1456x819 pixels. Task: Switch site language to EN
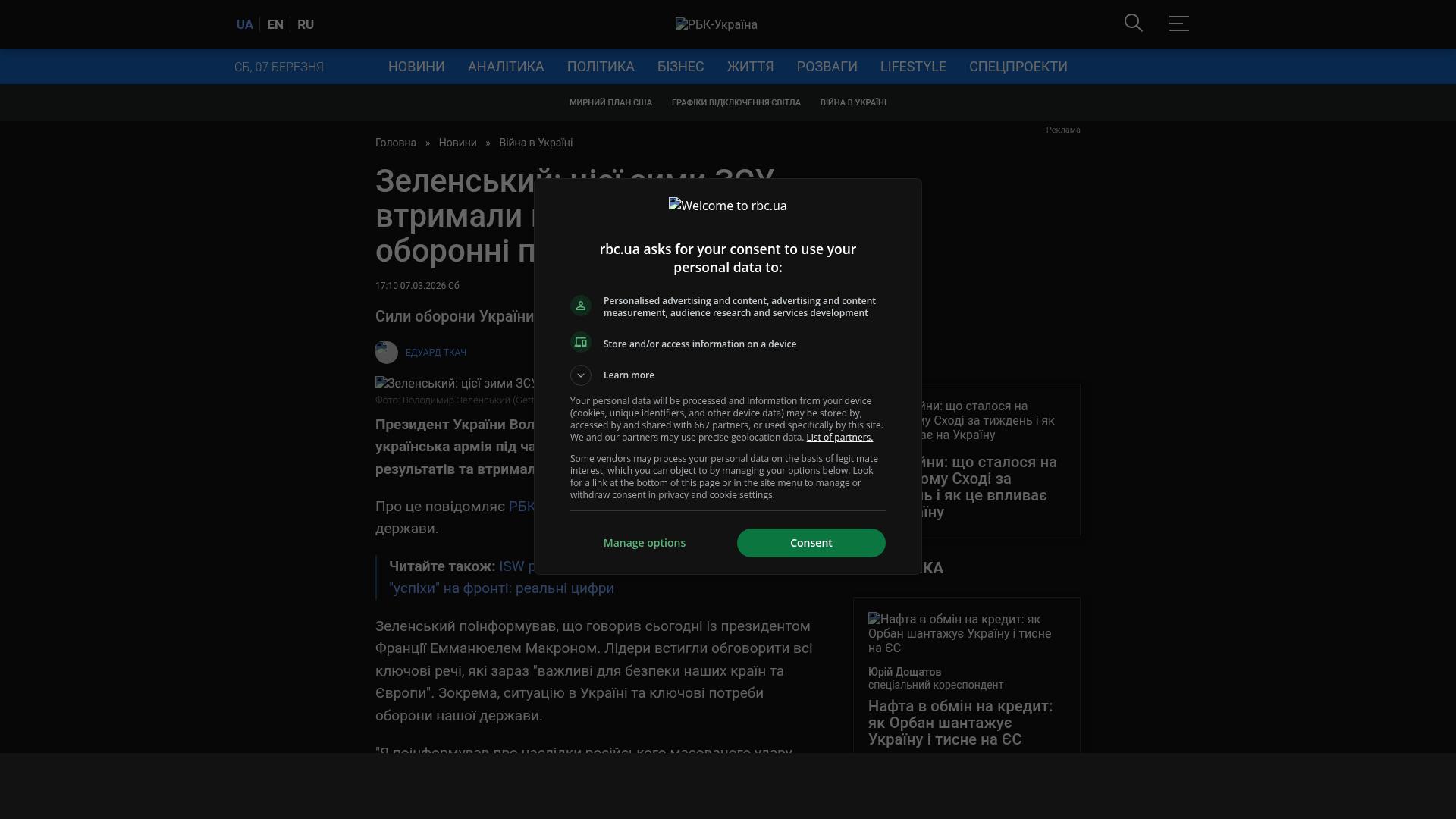click(x=275, y=24)
